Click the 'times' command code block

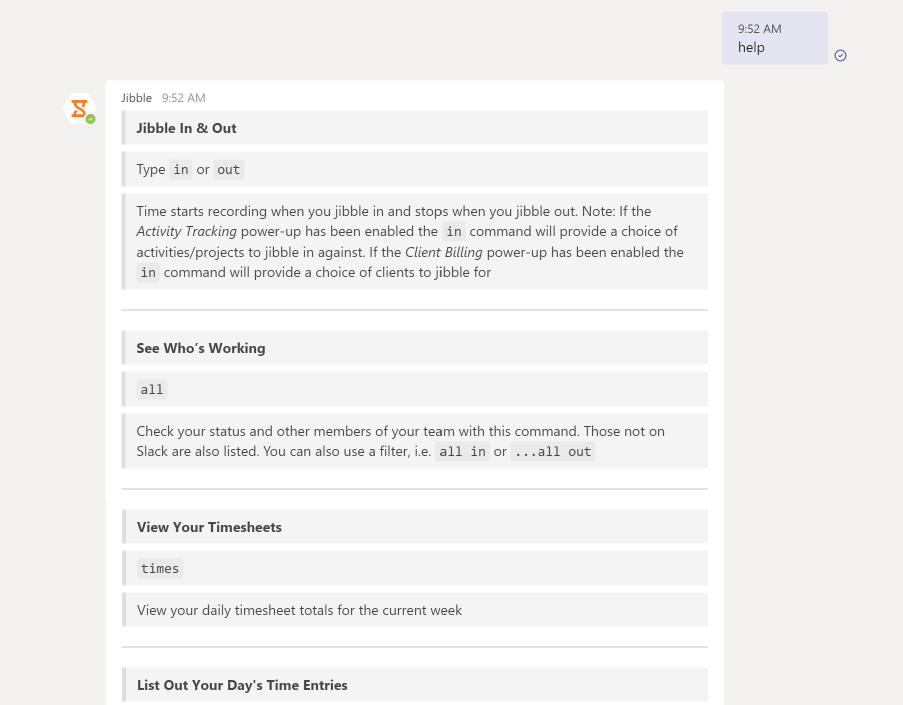(159, 568)
